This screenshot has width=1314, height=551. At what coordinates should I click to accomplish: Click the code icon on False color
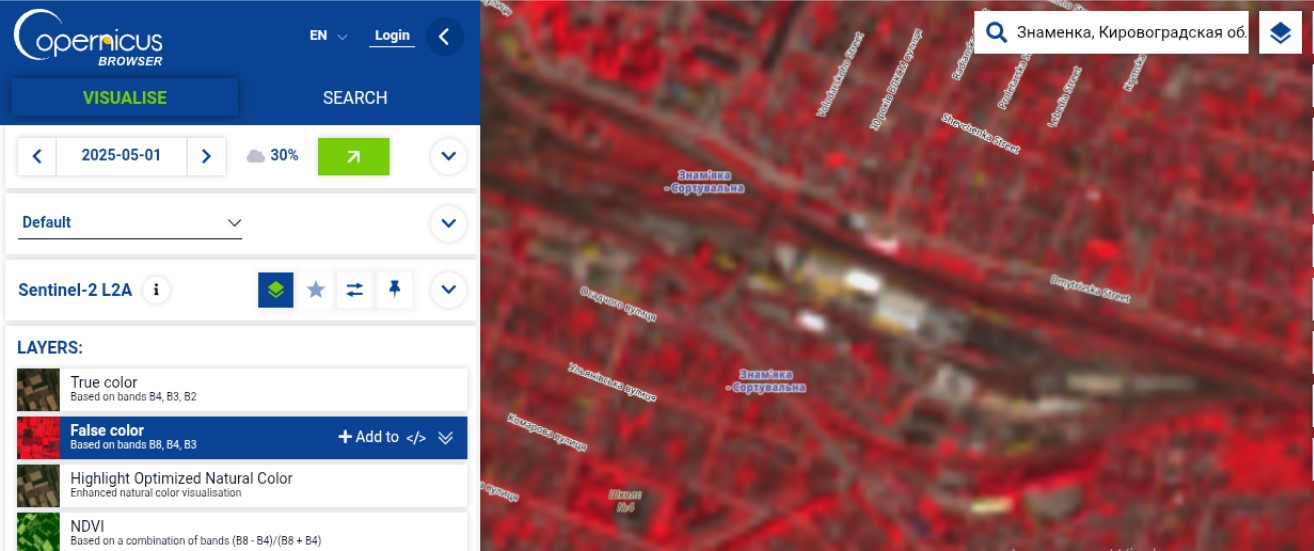click(416, 438)
